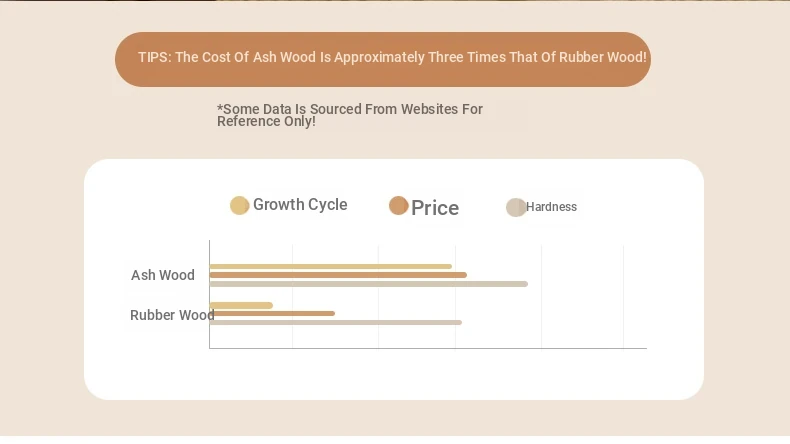Click the orange TIPS banner
This screenshot has height=444, width=790.
[382, 59]
